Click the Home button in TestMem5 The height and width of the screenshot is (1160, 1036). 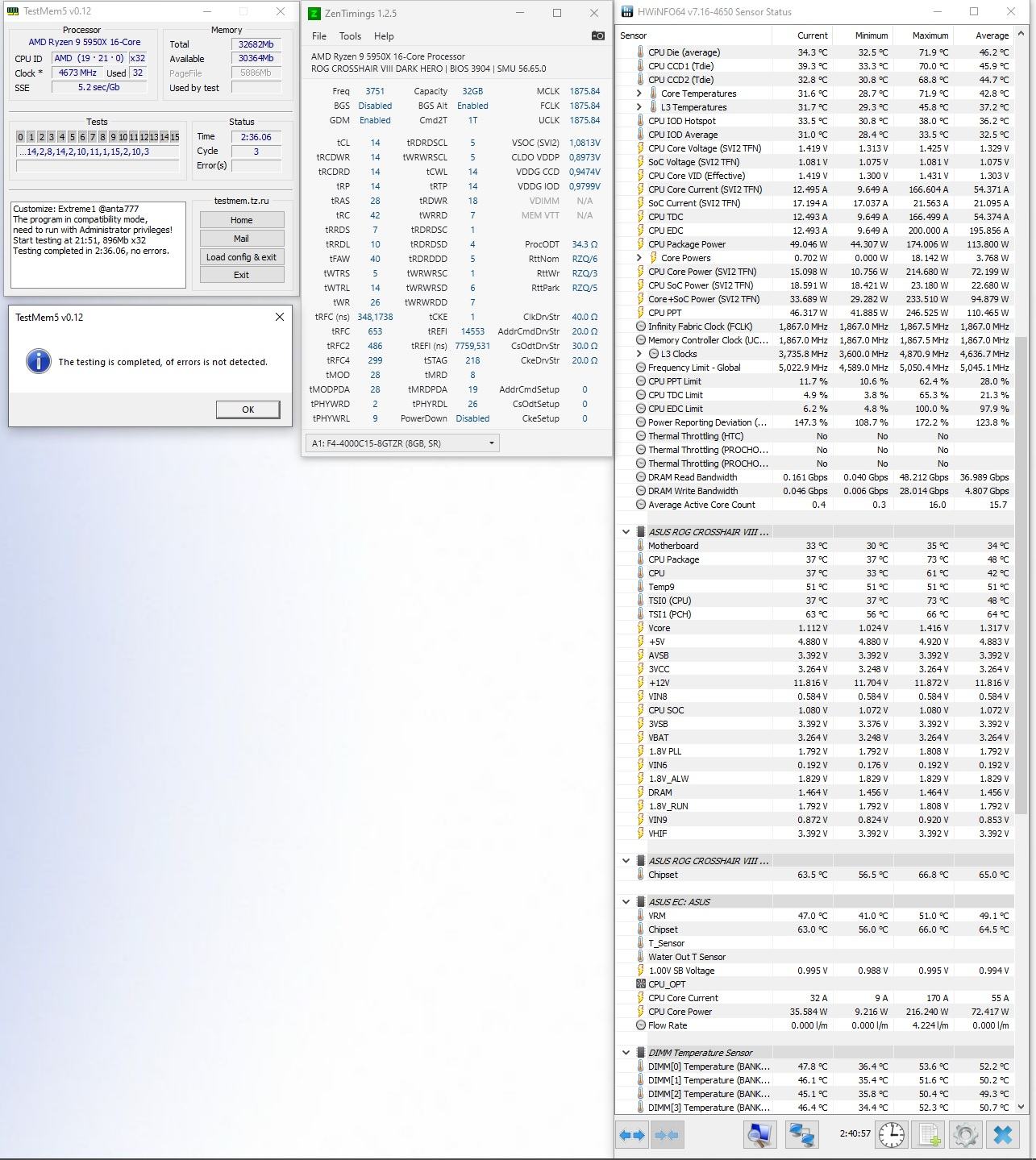click(242, 220)
